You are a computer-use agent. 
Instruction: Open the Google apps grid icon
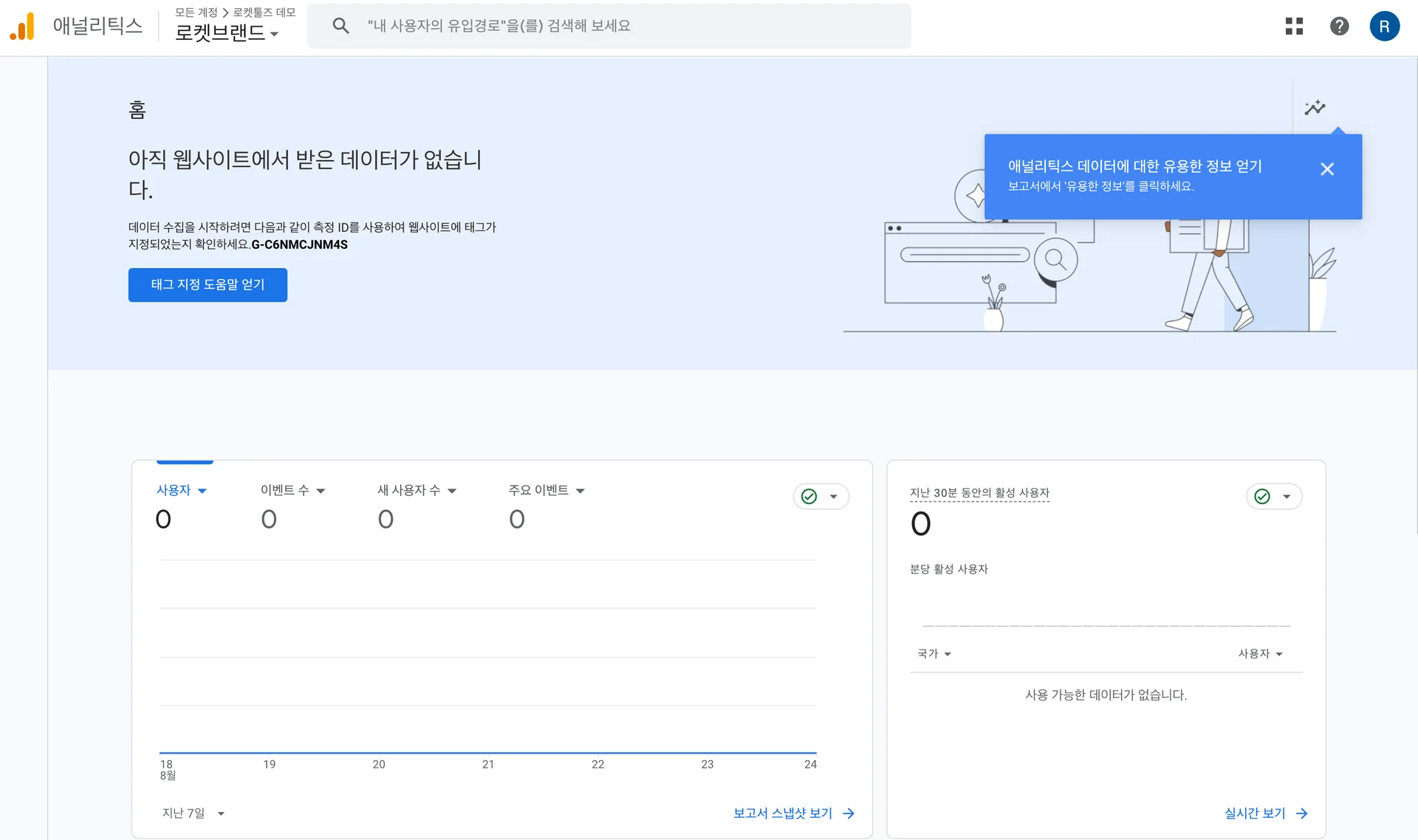tap(1295, 26)
